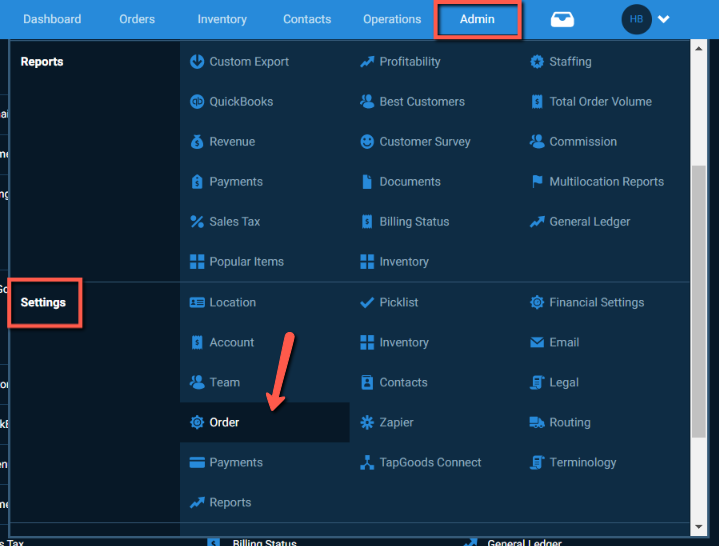Open the Staffing report
This screenshot has width=719, height=546.
pos(570,61)
